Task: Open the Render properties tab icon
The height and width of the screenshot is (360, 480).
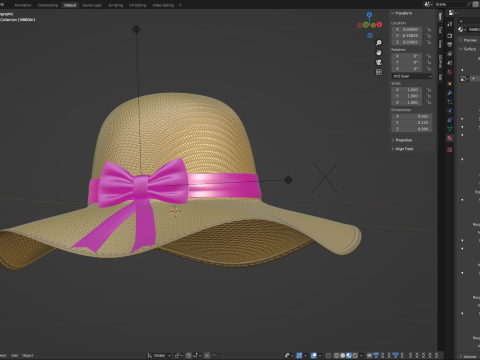Action: pos(450,35)
